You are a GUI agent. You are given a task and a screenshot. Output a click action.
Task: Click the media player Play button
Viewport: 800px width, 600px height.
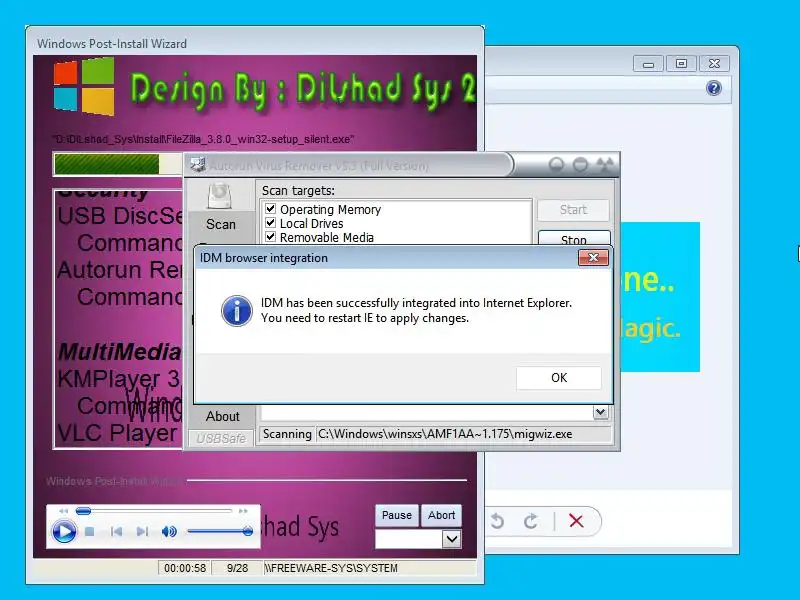pos(64,532)
